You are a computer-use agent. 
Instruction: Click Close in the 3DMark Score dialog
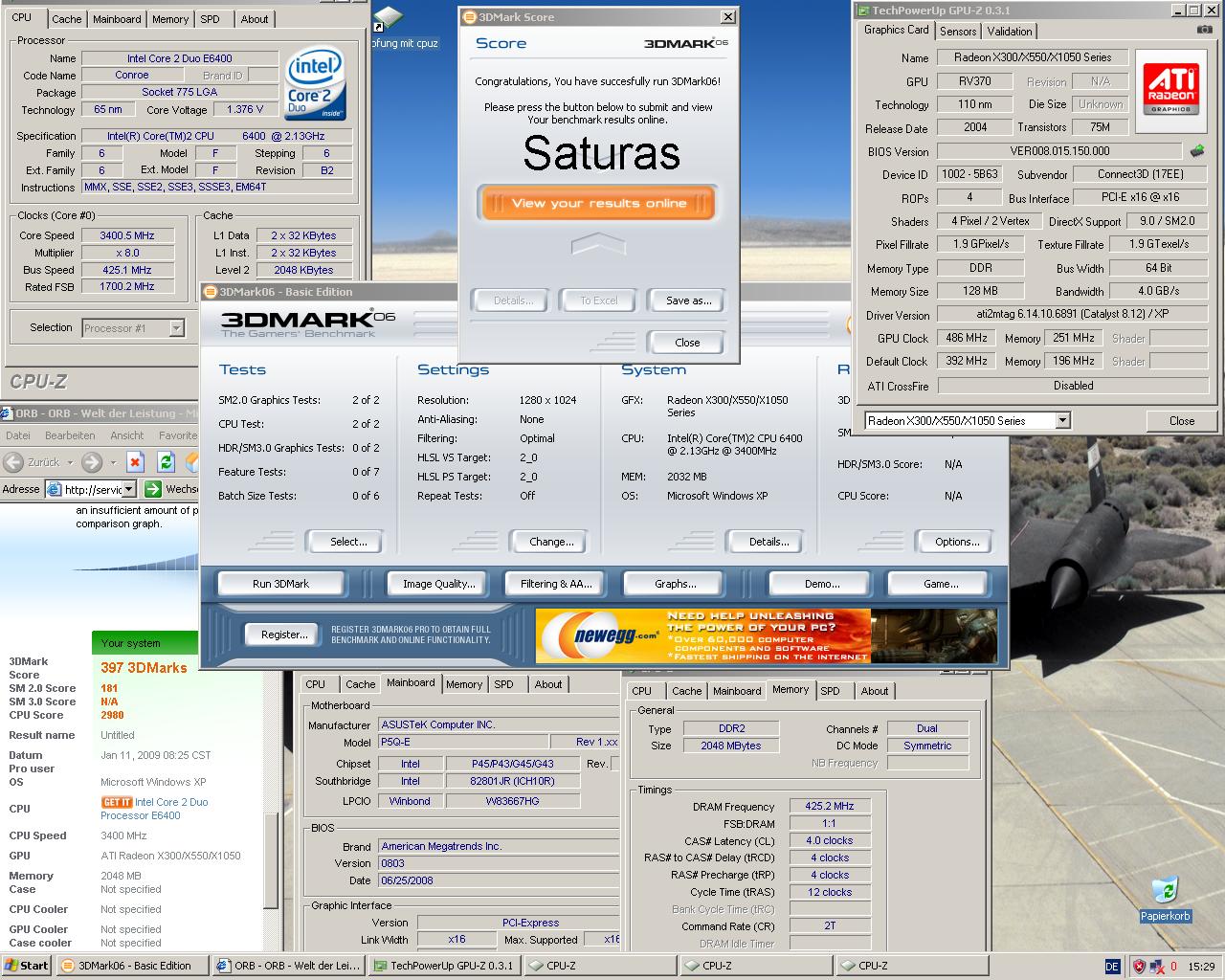point(687,343)
